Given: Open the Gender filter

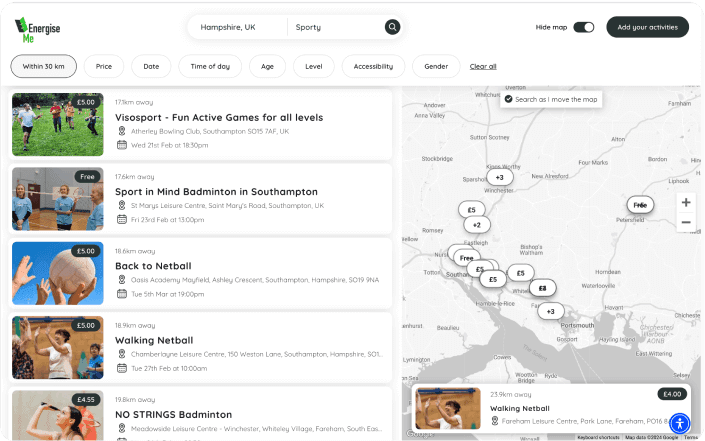Looking at the screenshot, I should 436,66.
